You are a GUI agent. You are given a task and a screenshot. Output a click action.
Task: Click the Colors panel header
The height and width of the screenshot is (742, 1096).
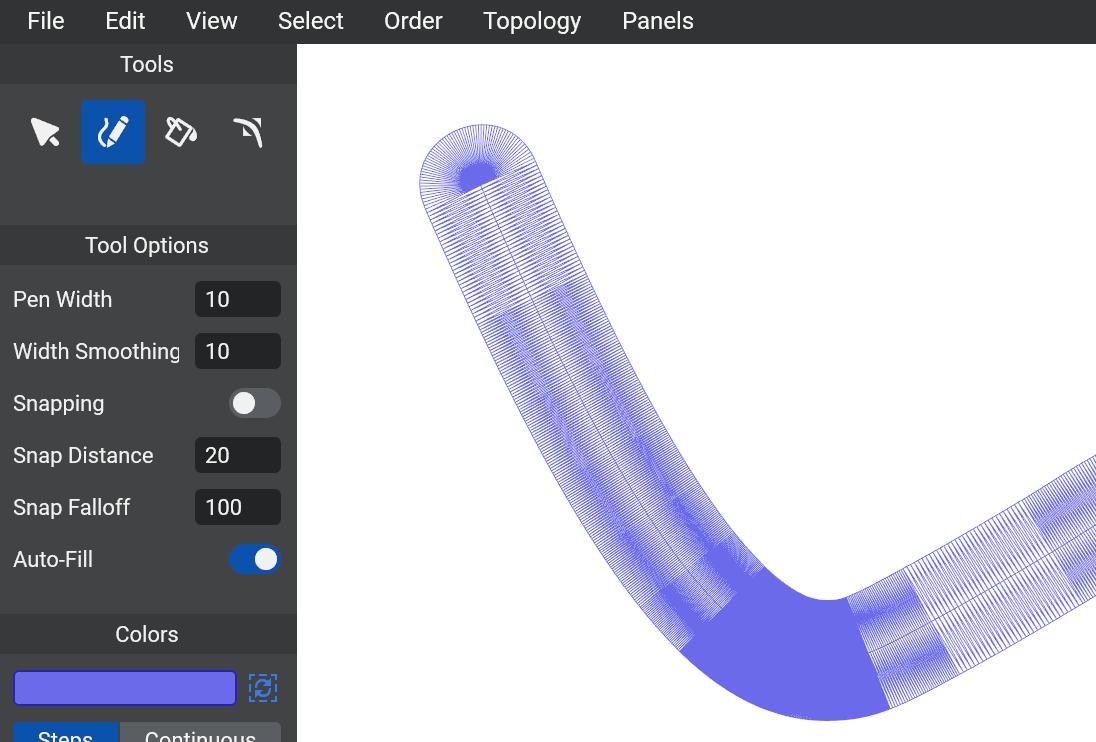click(x=148, y=634)
